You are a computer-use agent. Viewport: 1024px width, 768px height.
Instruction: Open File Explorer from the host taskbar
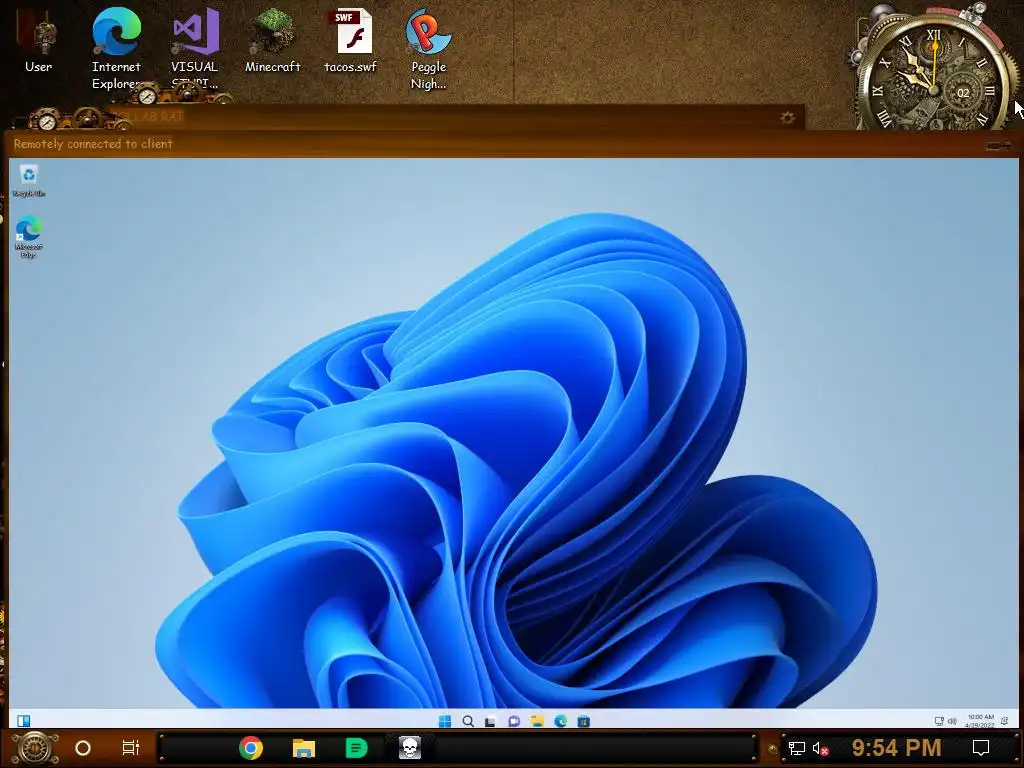tap(304, 748)
